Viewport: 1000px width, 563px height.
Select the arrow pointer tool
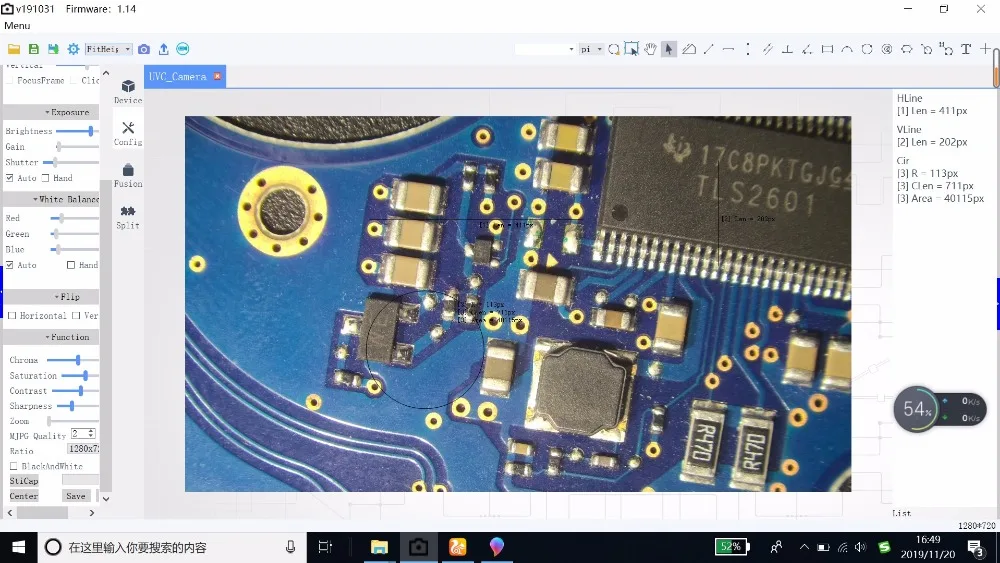coord(668,49)
